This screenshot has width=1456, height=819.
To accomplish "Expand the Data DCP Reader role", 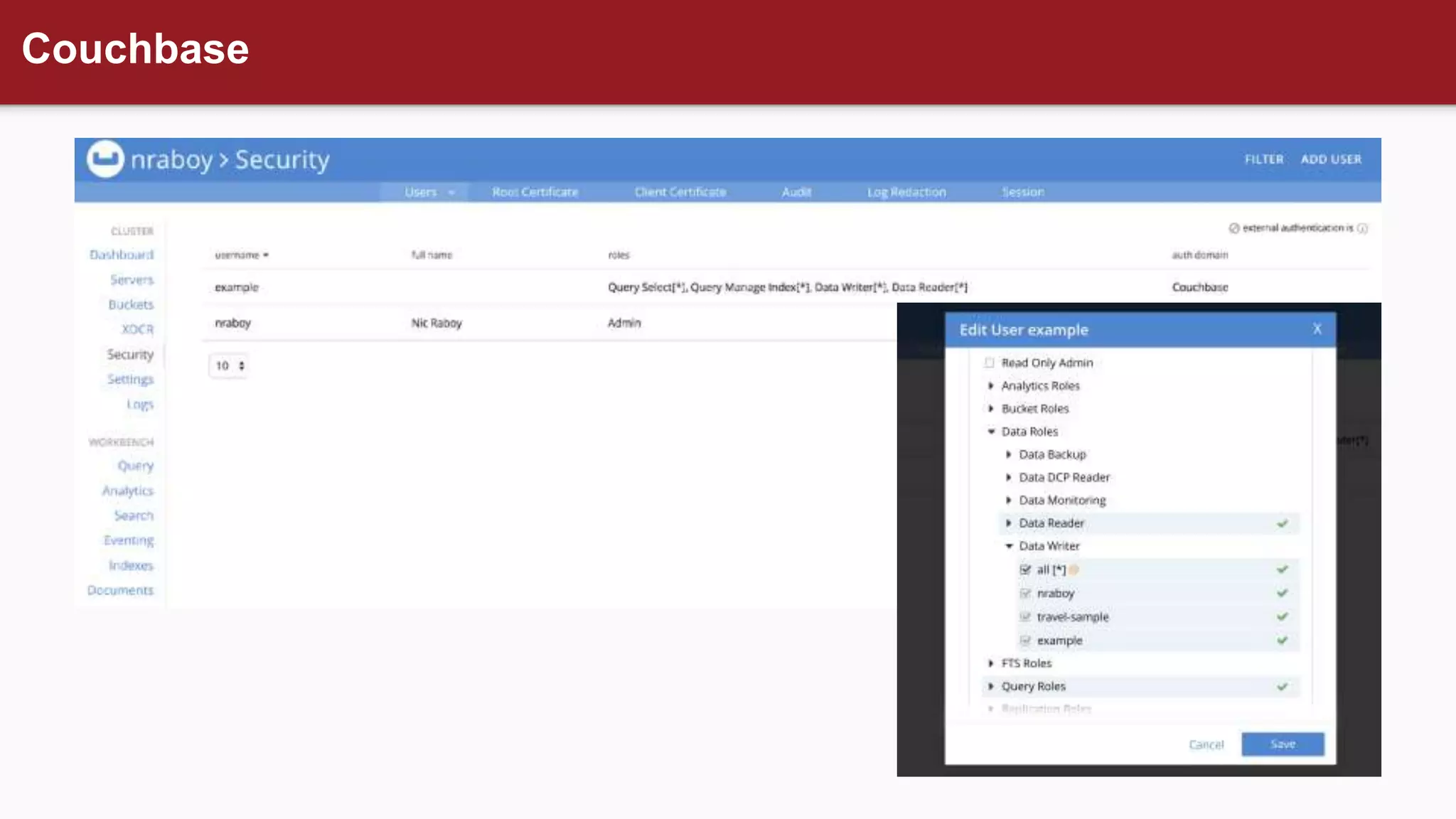I will click(x=1008, y=477).
